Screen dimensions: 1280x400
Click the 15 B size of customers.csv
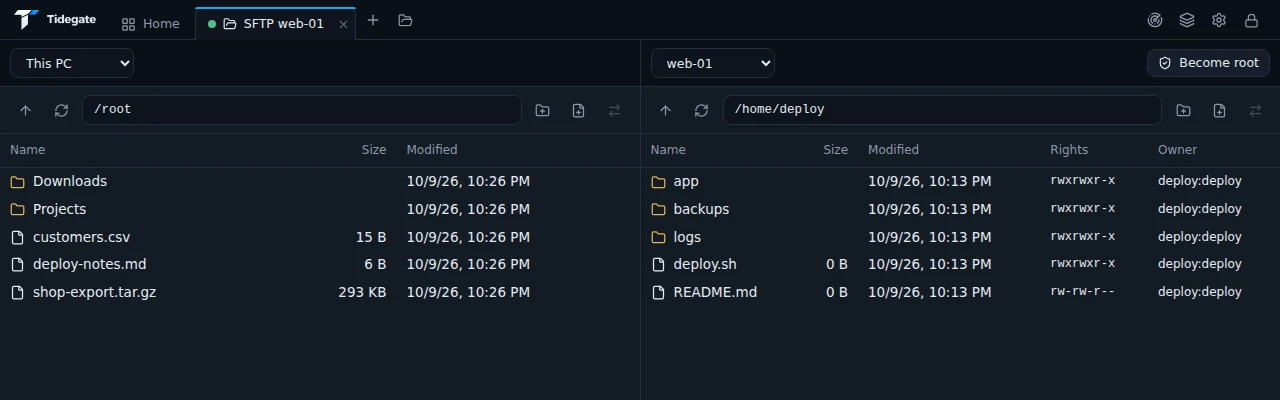pos(371,237)
